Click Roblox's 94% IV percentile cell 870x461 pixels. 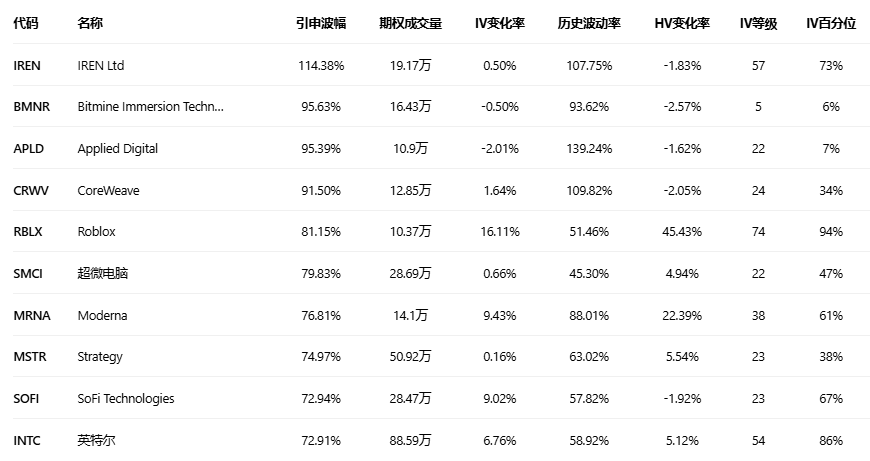coord(831,231)
